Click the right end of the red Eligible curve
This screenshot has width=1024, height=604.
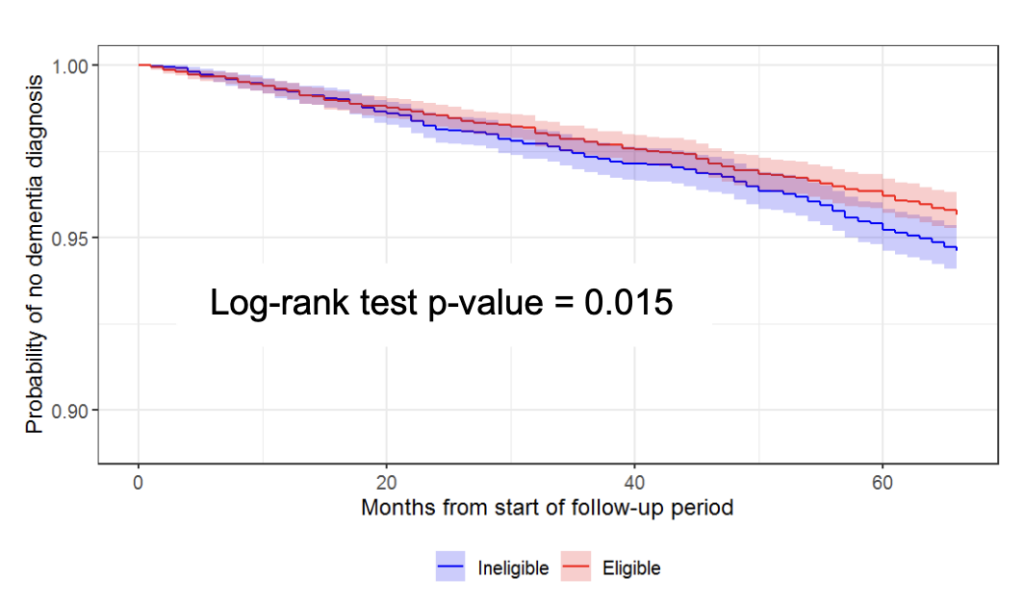click(957, 212)
